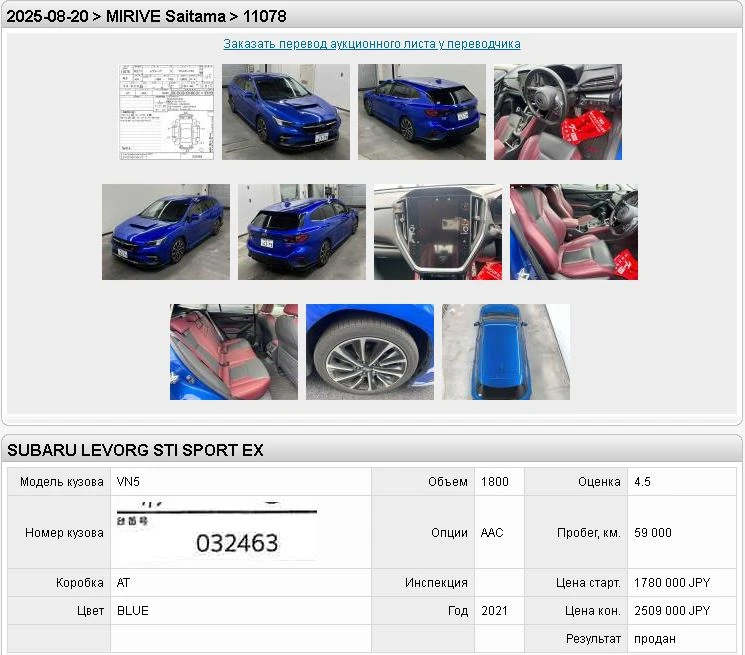Click the SUBARU LEVORG STI SPORT EX heading

pyautogui.click(x=136, y=450)
